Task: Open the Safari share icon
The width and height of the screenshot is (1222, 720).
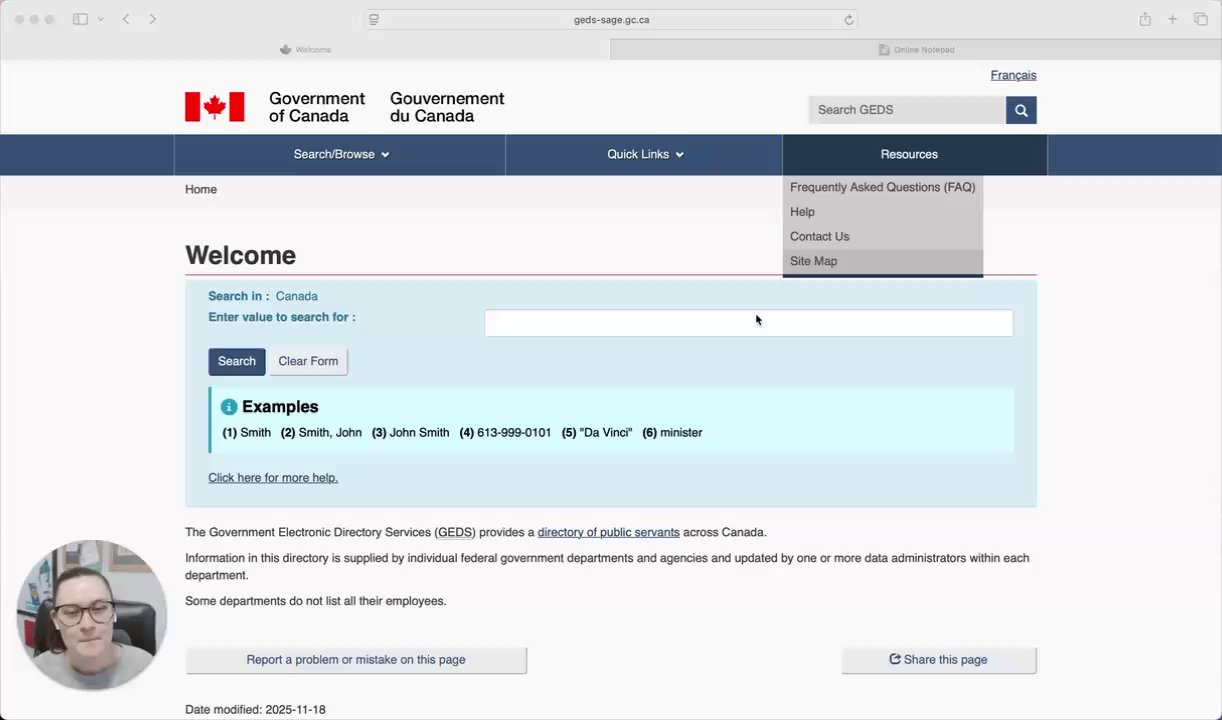Action: point(1145,19)
